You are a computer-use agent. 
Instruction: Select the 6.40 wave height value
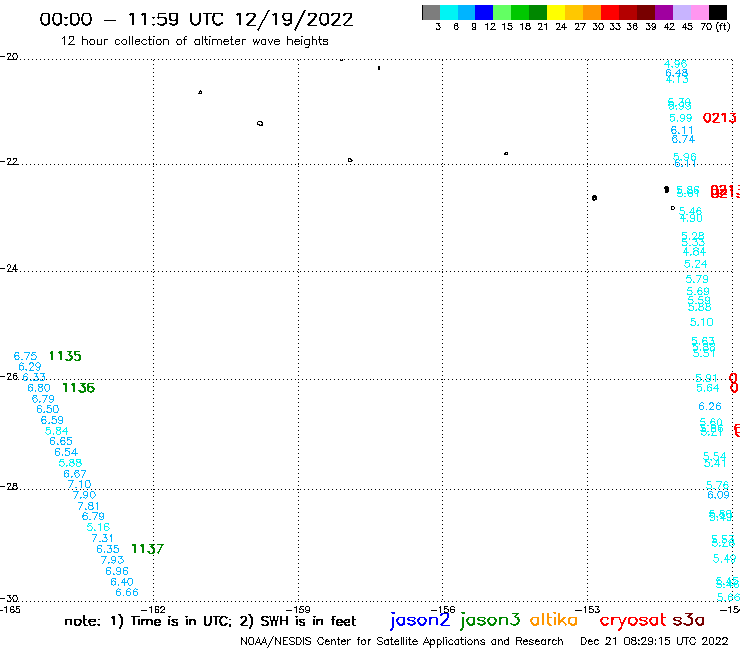[122, 582]
